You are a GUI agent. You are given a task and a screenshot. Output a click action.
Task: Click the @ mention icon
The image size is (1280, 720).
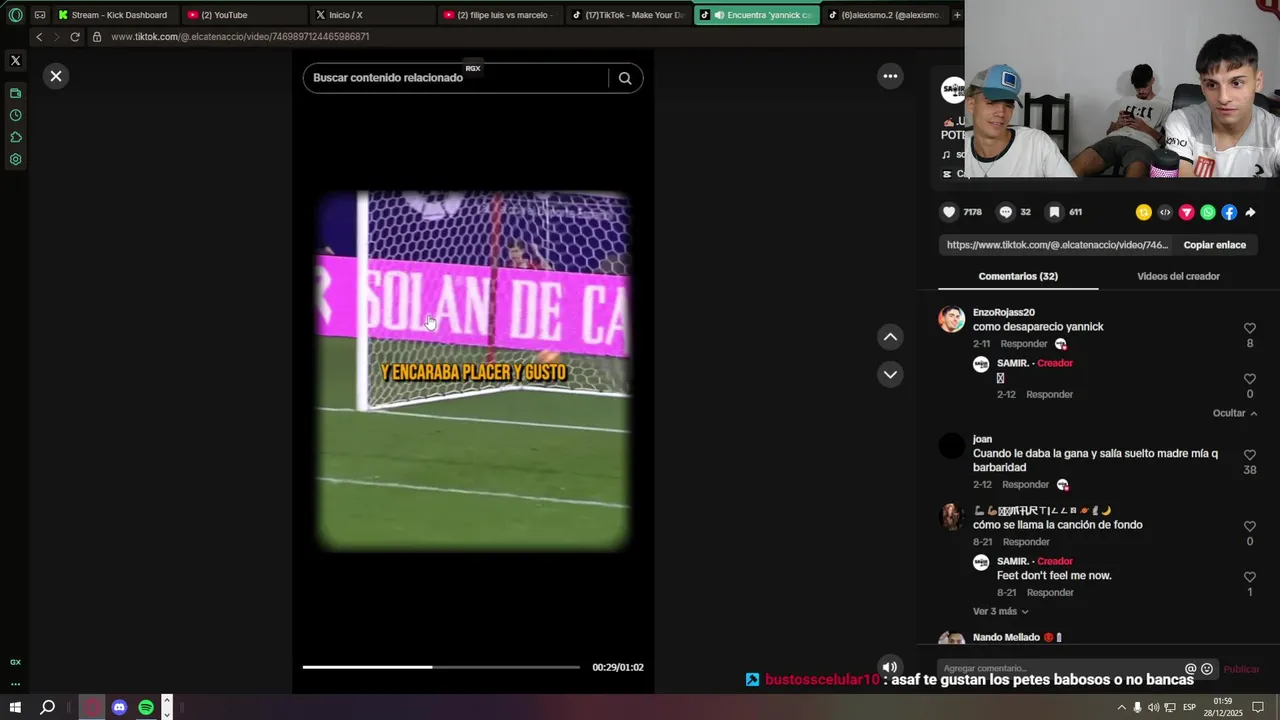(1190, 669)
